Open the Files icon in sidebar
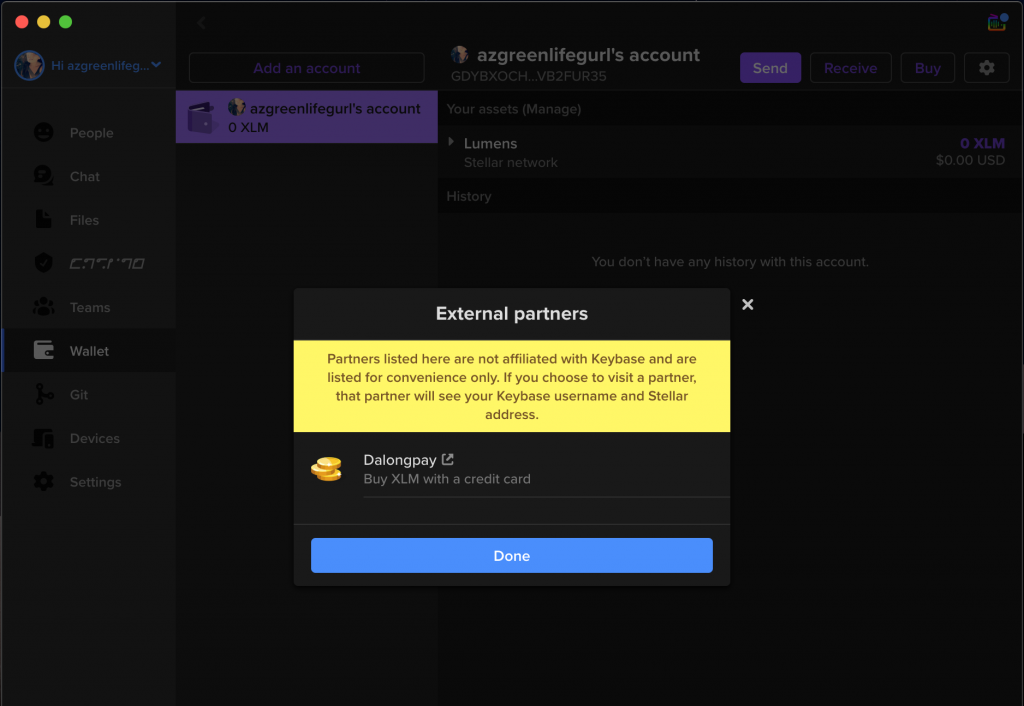 click(43, 219)
